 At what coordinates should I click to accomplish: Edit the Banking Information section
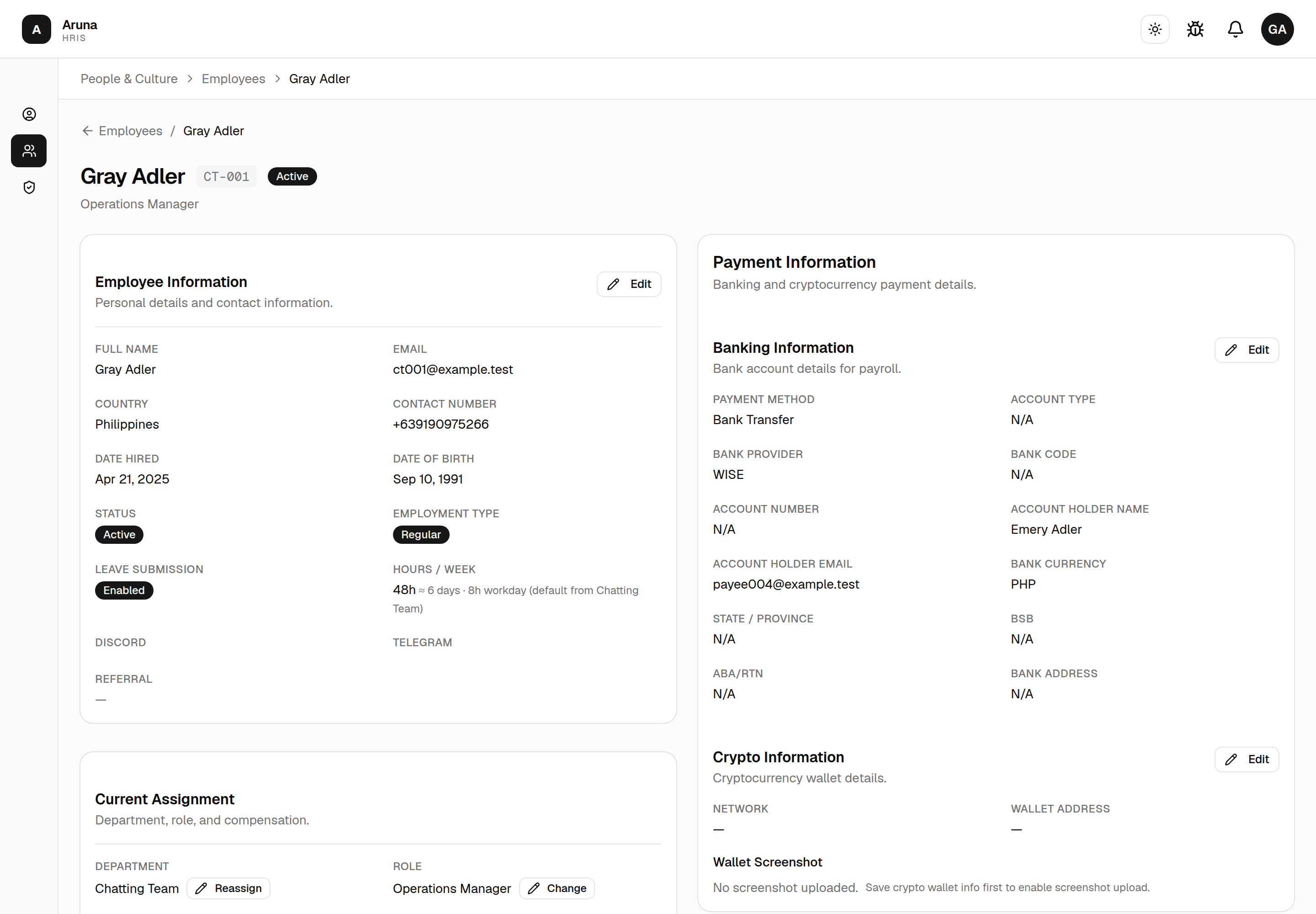click(x=1246, y=350)
